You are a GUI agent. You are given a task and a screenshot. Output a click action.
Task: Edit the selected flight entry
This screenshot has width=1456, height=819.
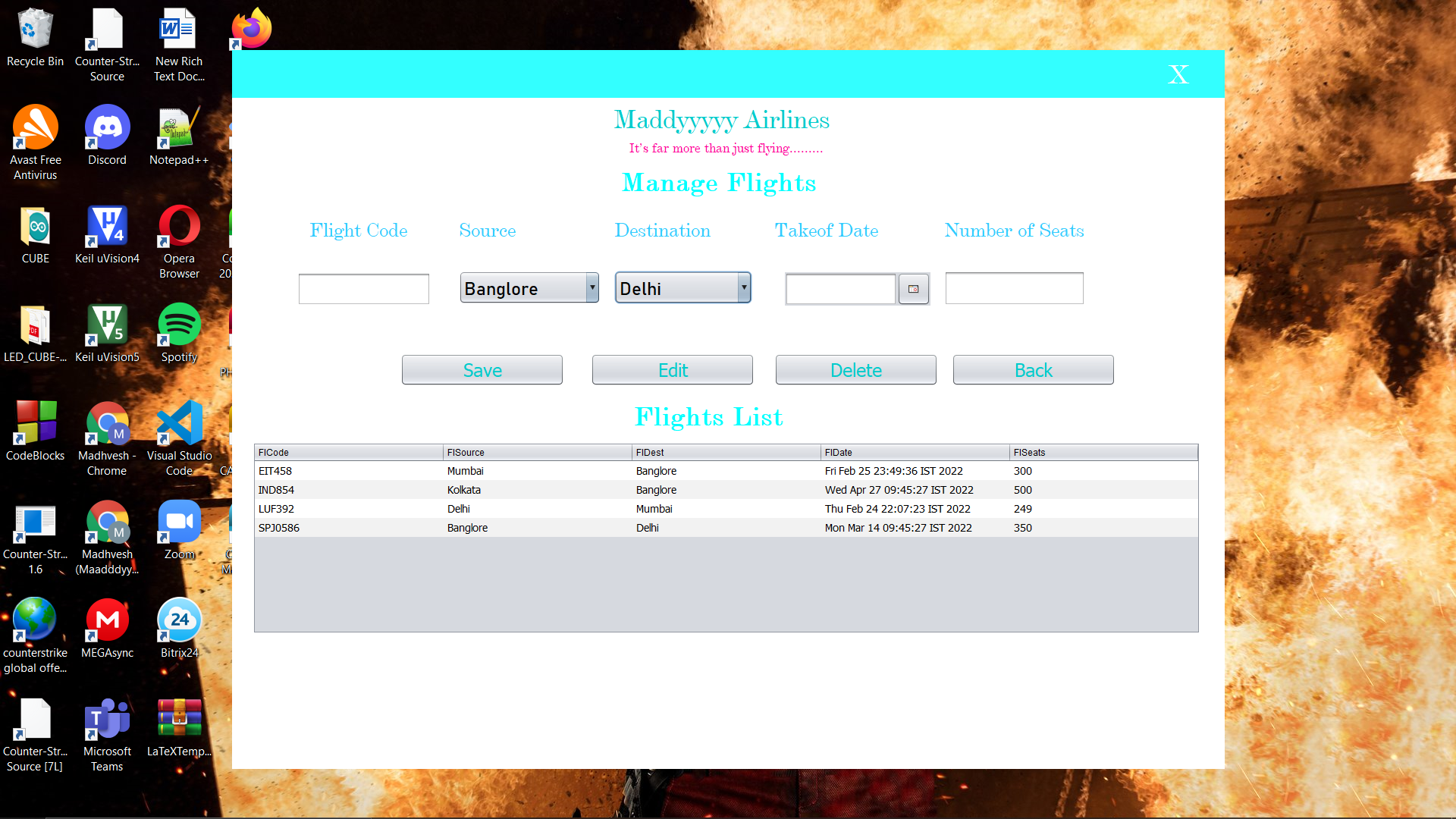[672, 370]
